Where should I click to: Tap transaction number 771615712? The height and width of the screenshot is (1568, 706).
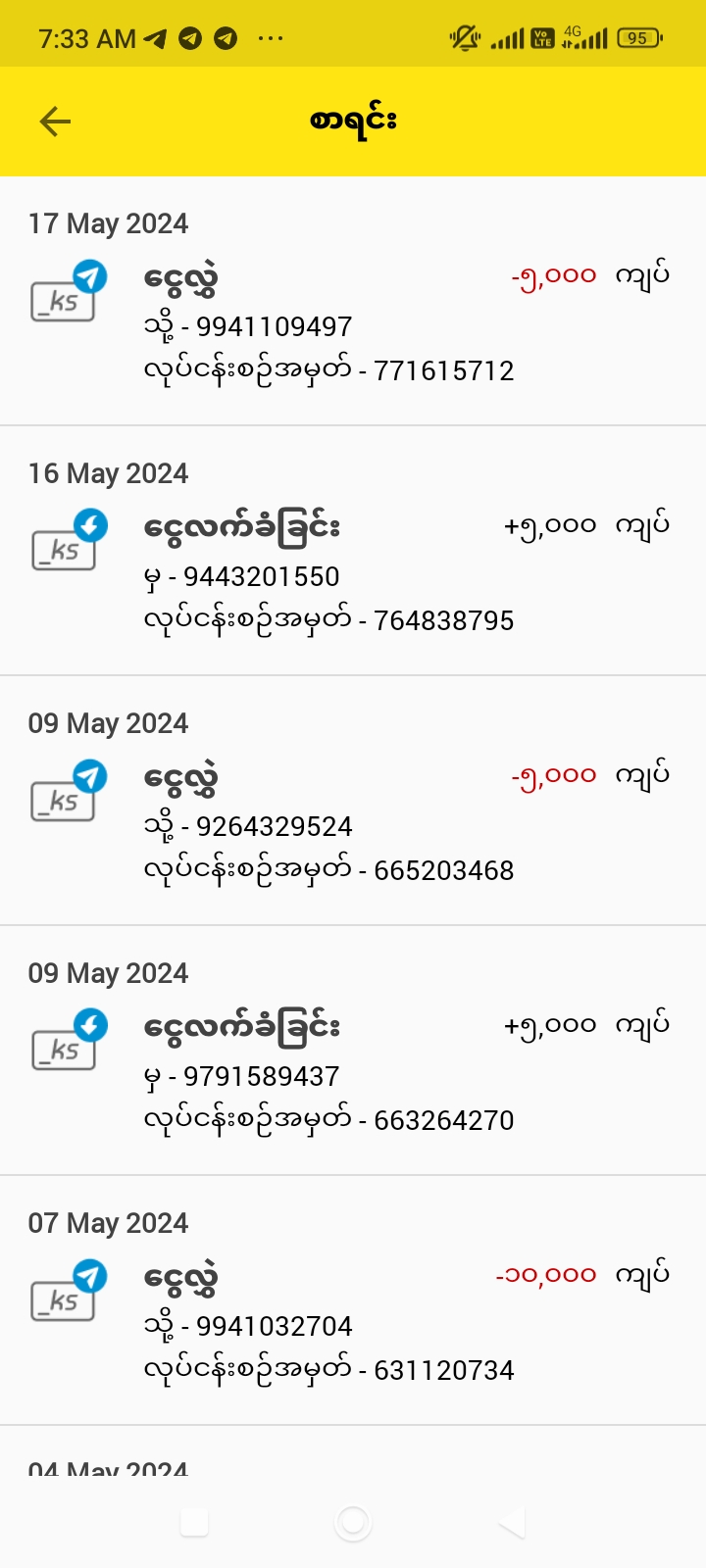tap(443, 370)
